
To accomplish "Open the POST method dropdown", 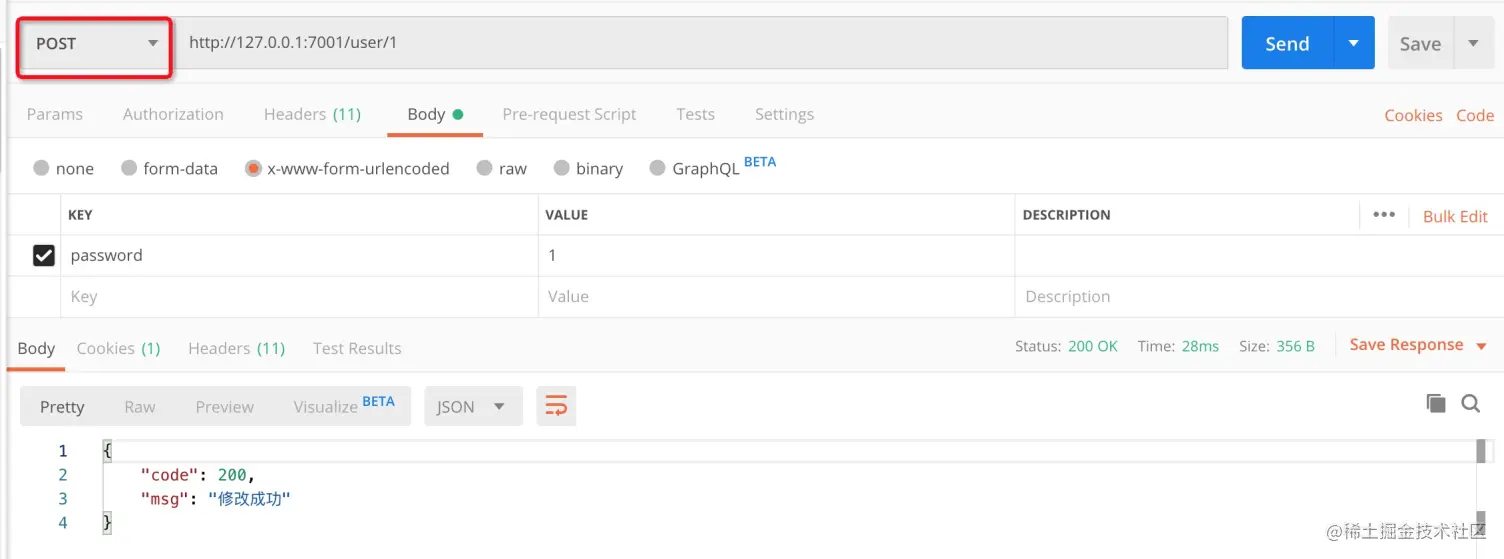I will pyautogui.click(x=96, y=44).
